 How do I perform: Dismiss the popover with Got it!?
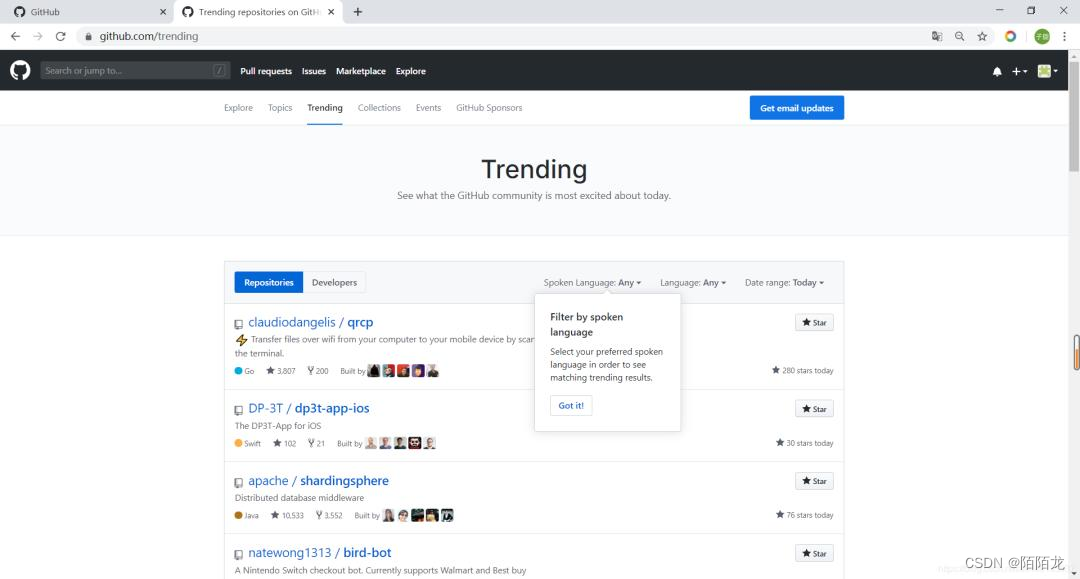[571, 406]
